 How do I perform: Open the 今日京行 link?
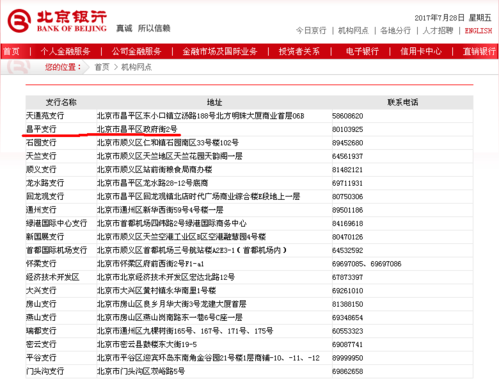[311, 31]
